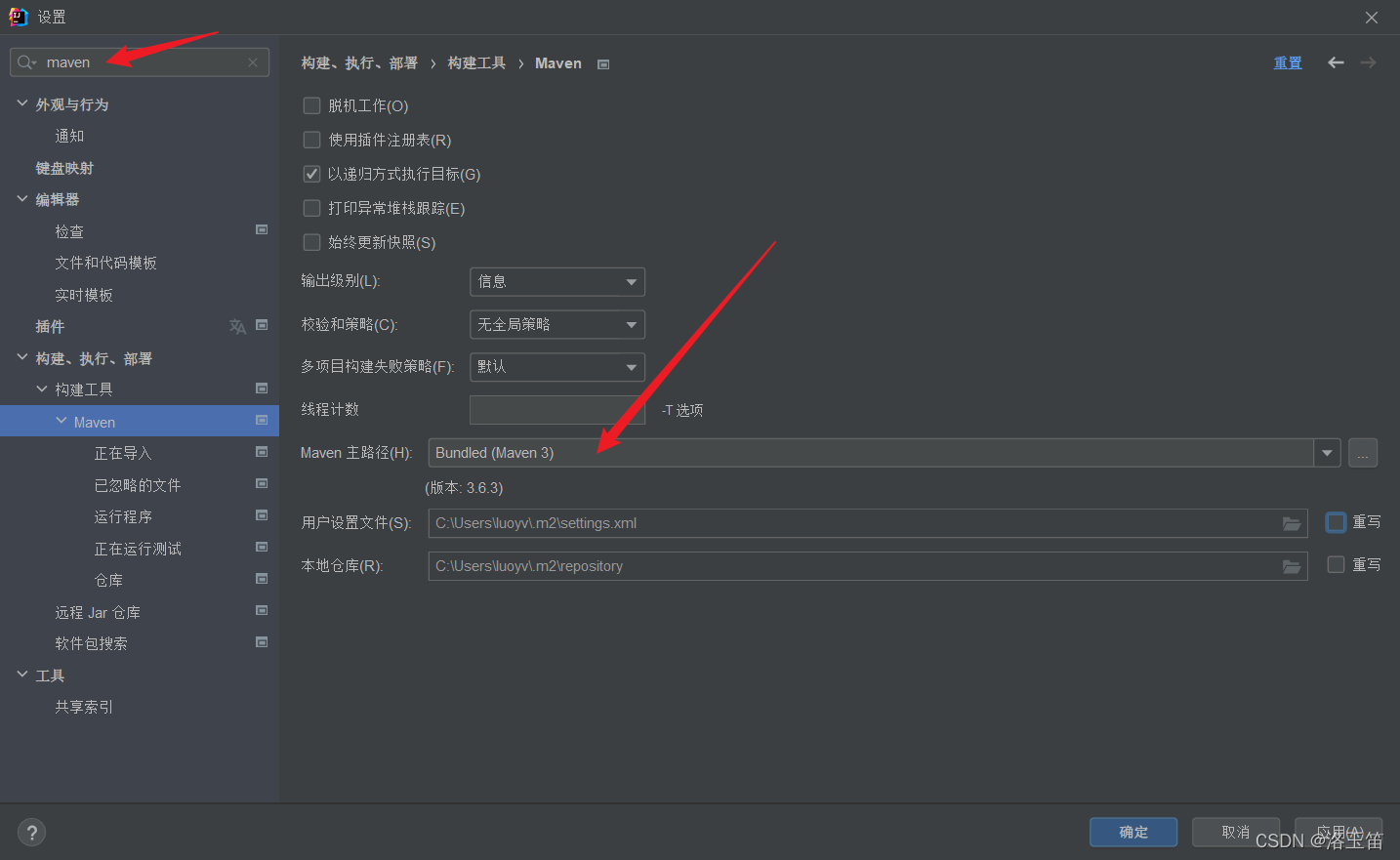This screenshot has width=1400, height=860.
Task: Select 文件和代码模板 in settings tree
Action: coord(105,263)
